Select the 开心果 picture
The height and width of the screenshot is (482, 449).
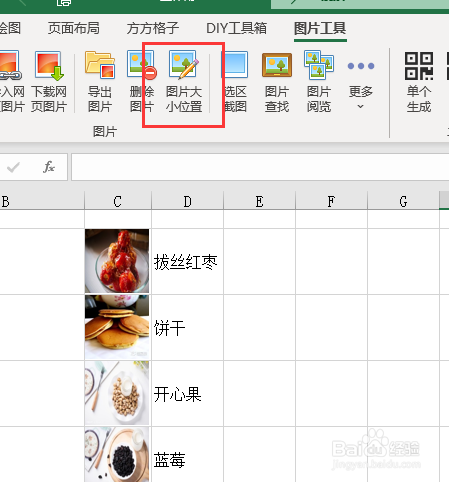tap(117, 393)
